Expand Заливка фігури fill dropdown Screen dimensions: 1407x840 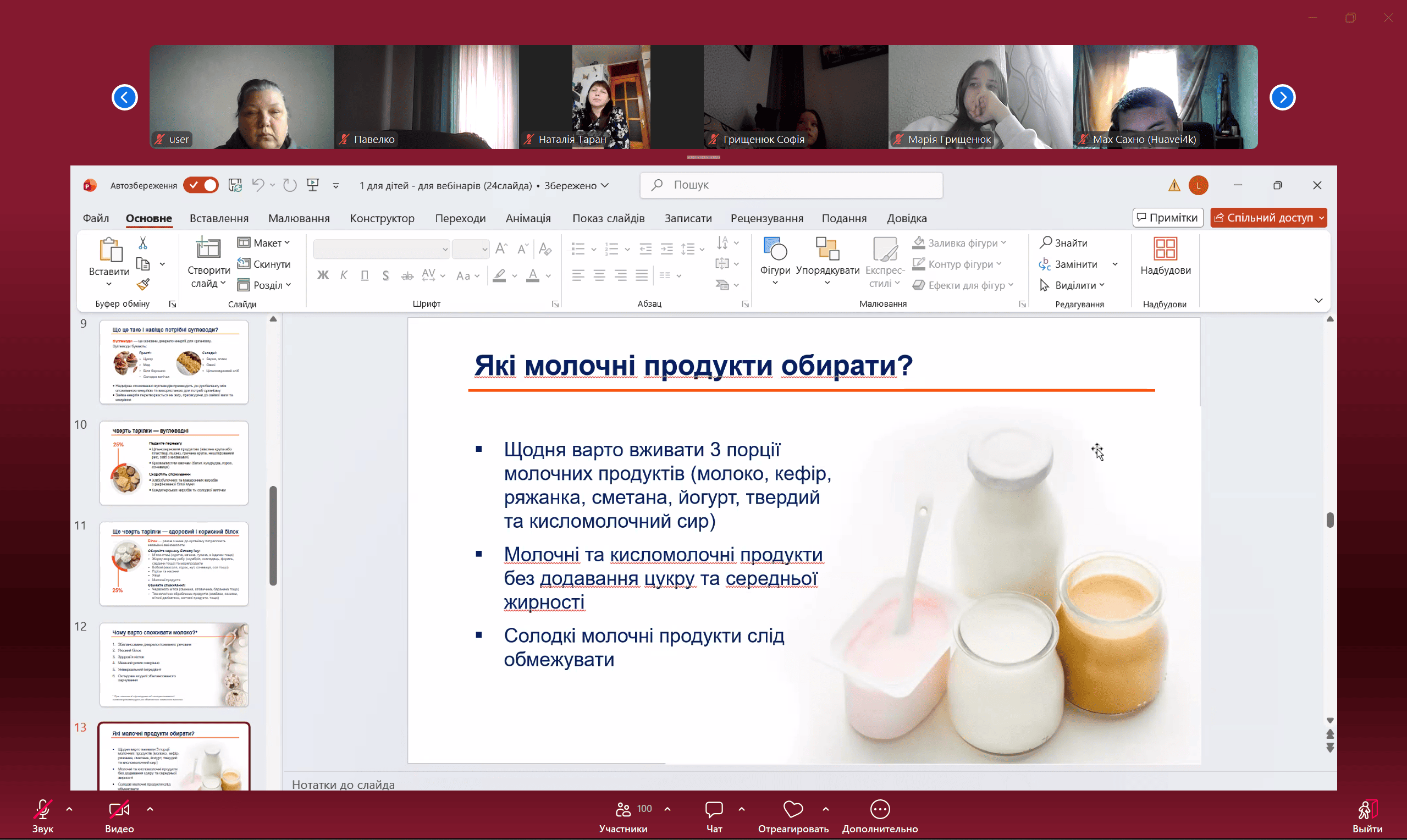point(1003,243)
